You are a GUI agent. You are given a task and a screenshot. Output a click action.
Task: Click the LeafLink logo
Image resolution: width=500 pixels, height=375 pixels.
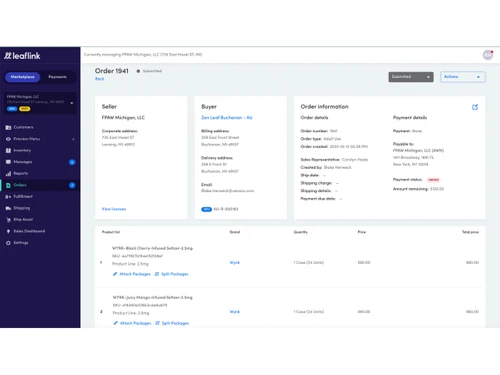point(22,56)
